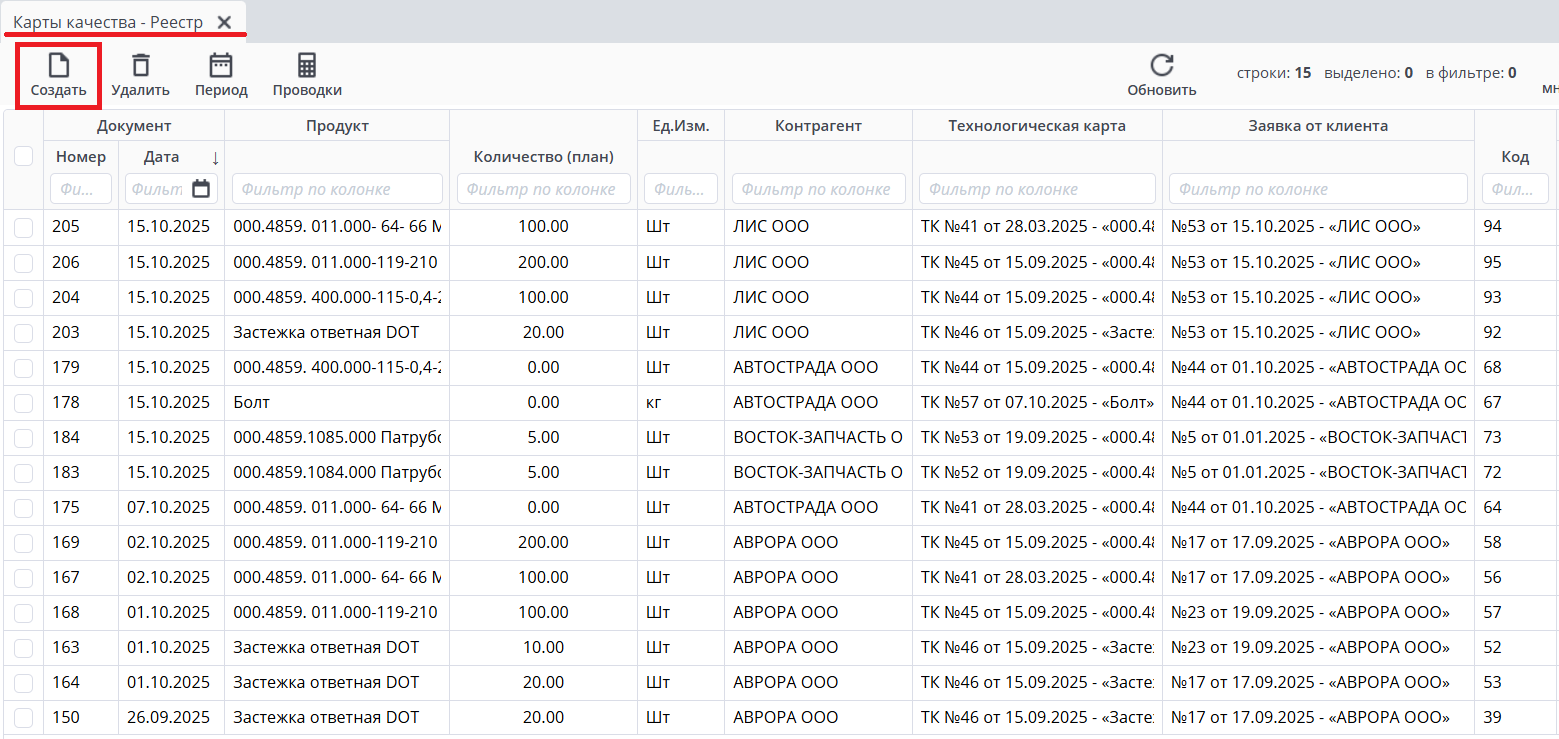The width and height of the screenshot is (1559, 739).
Task: Sort by the Номер column header
Action: point(81,157)
